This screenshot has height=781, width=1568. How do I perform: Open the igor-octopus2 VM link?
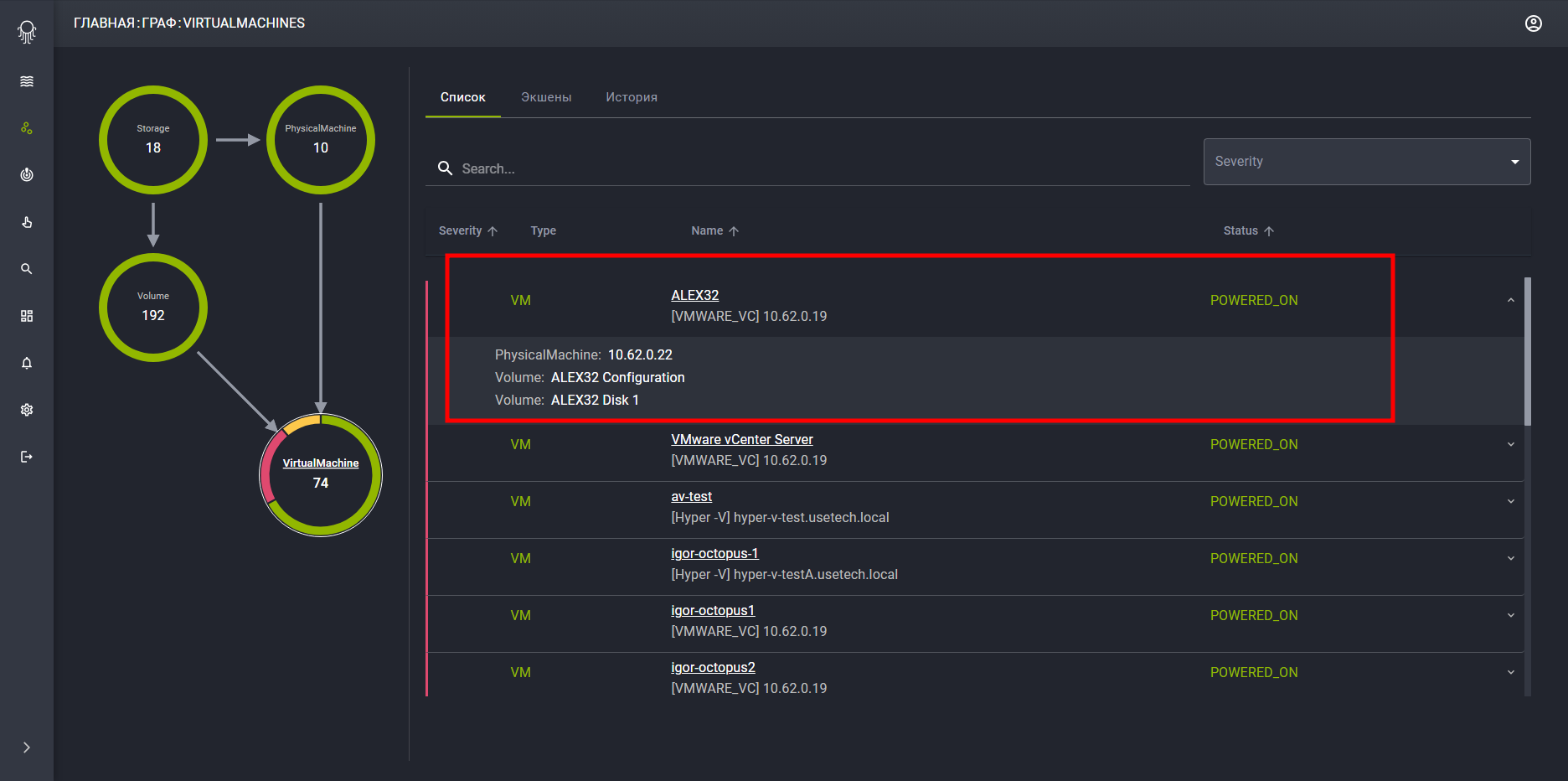tap(714, 667)
